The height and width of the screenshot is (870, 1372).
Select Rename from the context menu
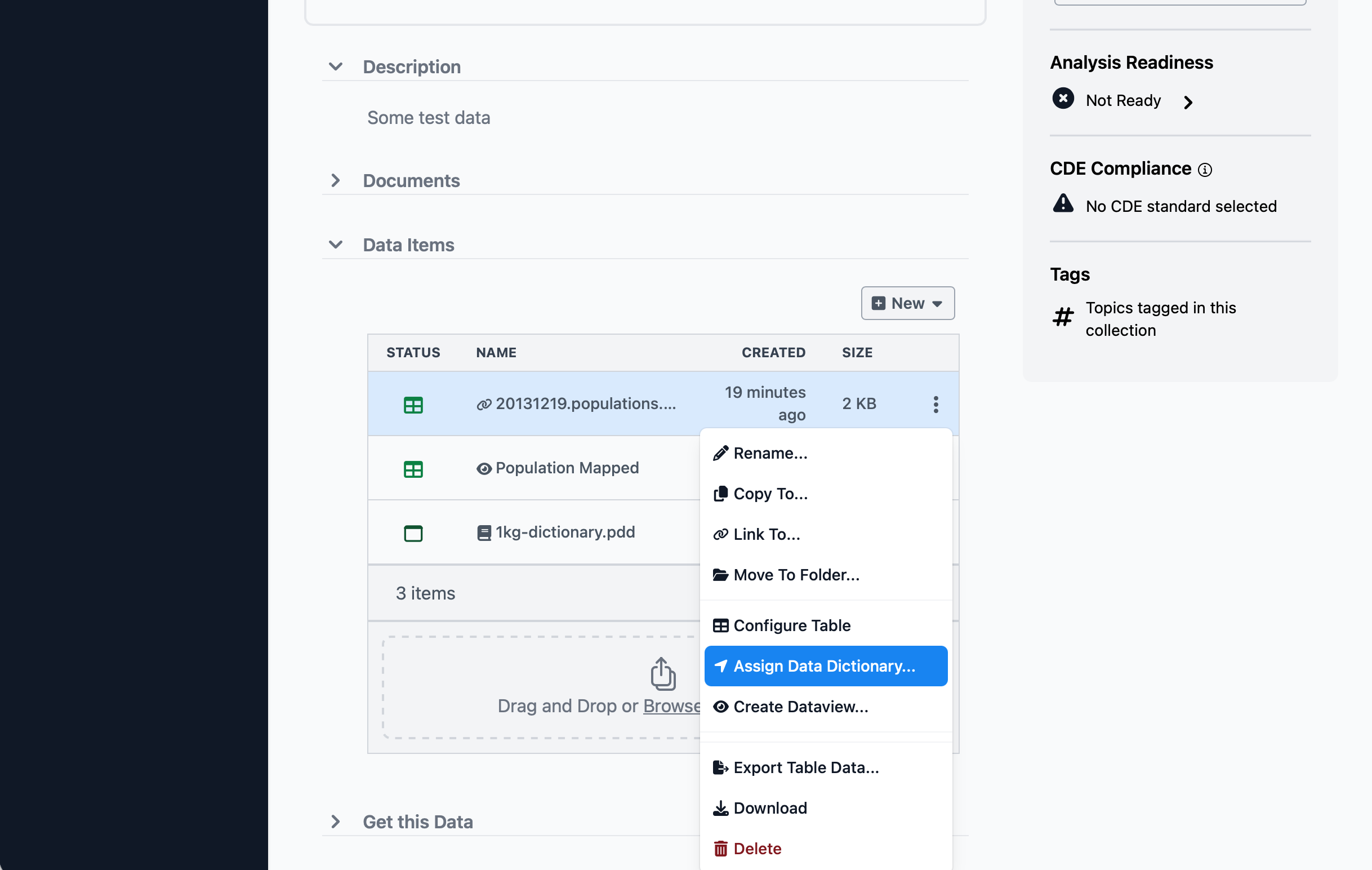click(770, 452)
